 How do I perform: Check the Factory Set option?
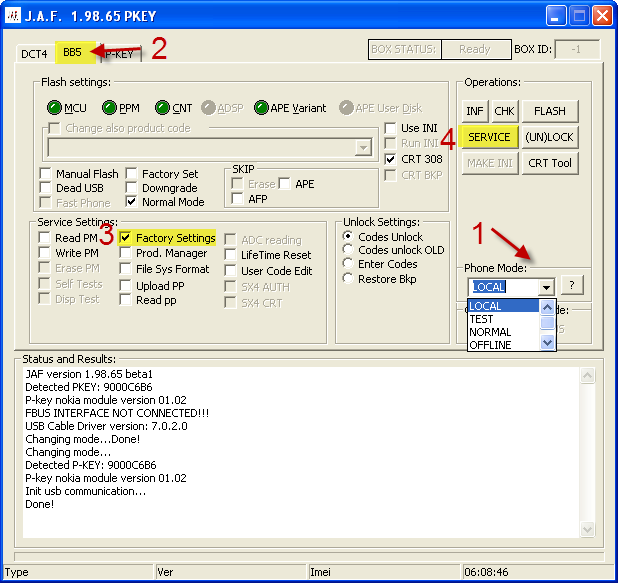point(131,173)
